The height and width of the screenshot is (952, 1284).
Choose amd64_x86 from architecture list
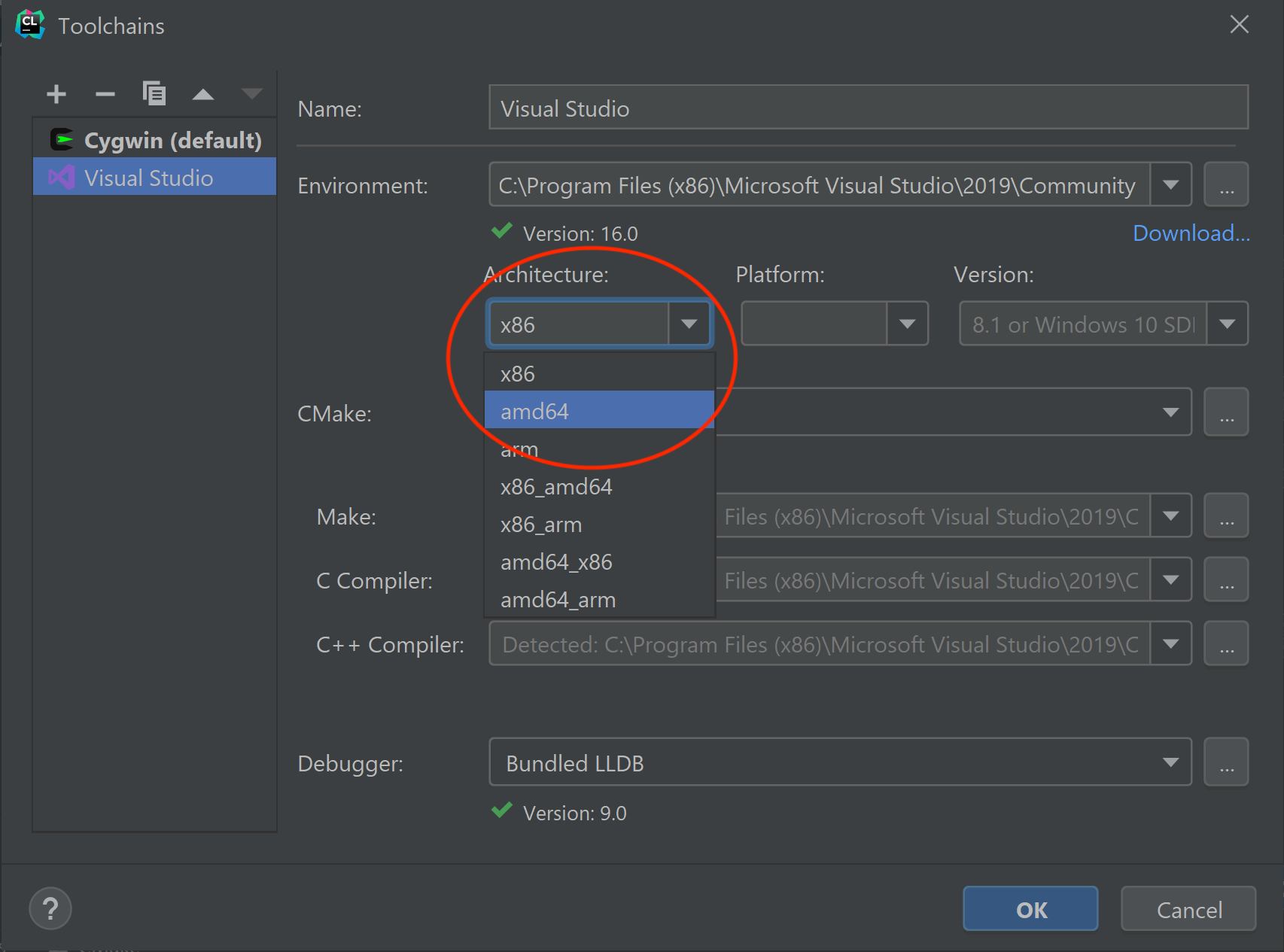pos(599,561)
